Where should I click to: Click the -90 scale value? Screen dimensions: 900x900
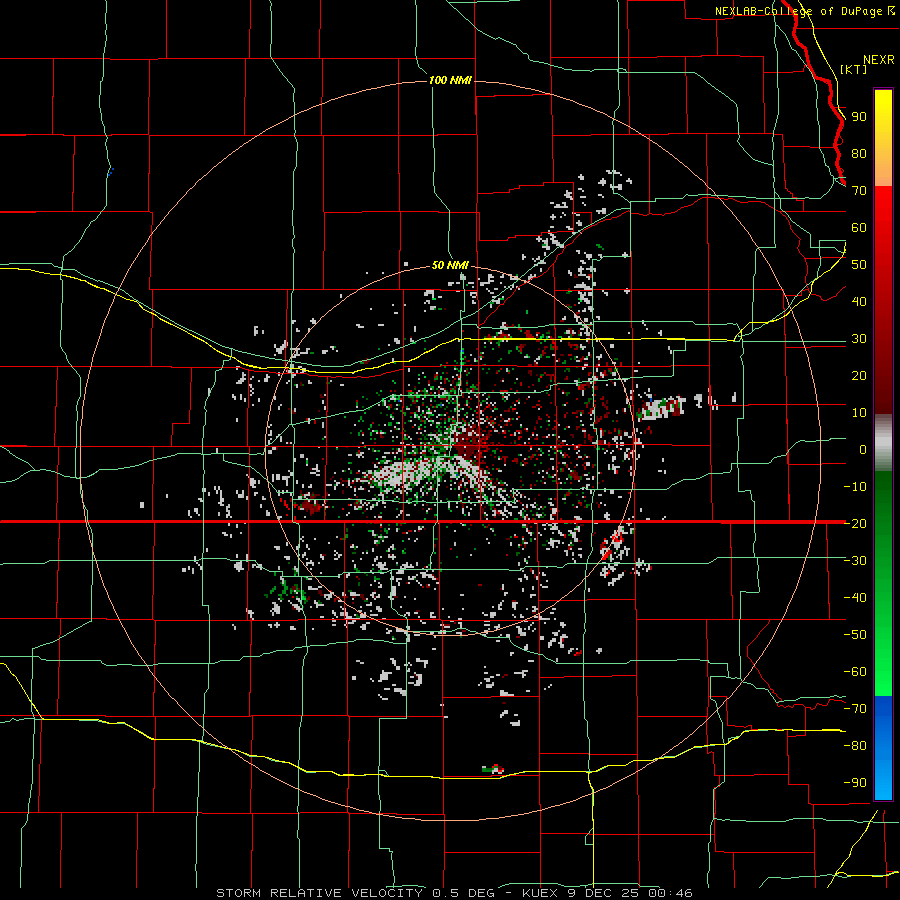(x=855, y=783)
